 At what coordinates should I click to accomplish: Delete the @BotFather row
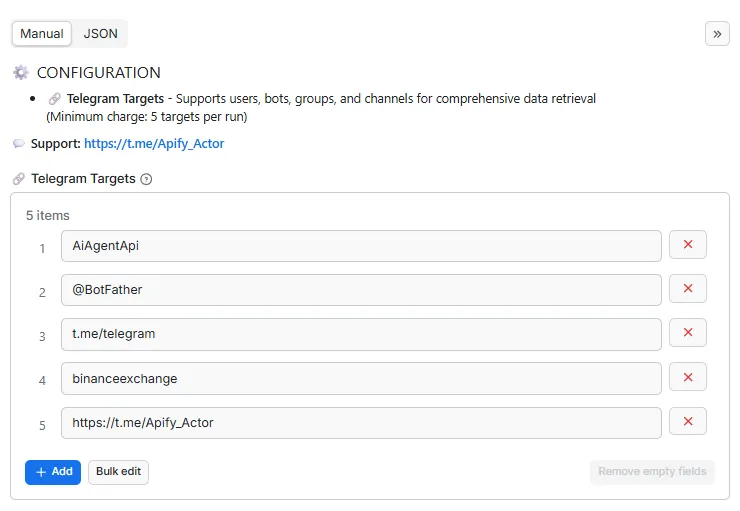pyautogui.click(x=688, y=289)
